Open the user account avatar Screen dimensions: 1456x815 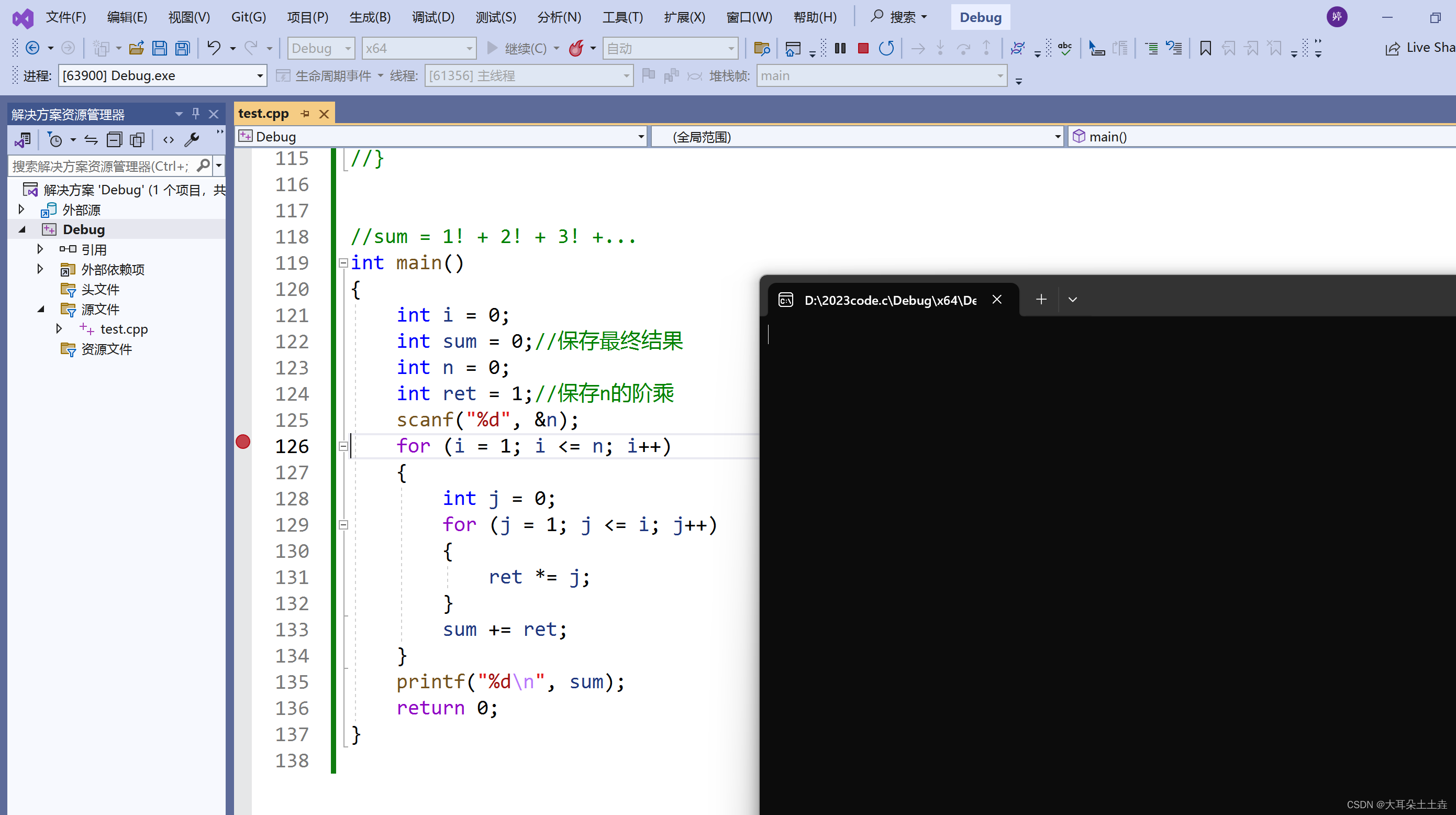click(x=1337, y=17)
